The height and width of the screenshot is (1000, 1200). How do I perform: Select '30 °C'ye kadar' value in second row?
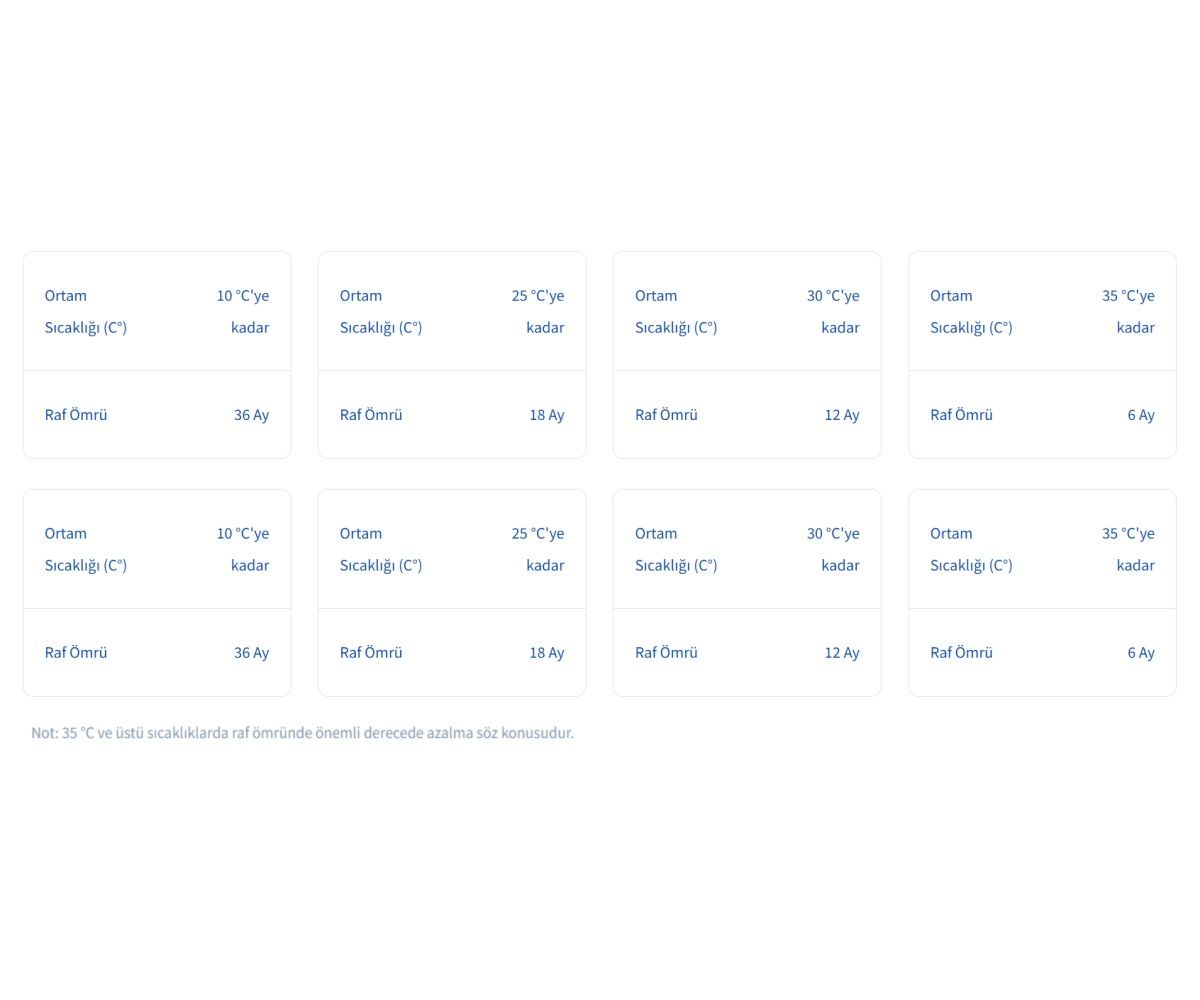tap(833, 549)
